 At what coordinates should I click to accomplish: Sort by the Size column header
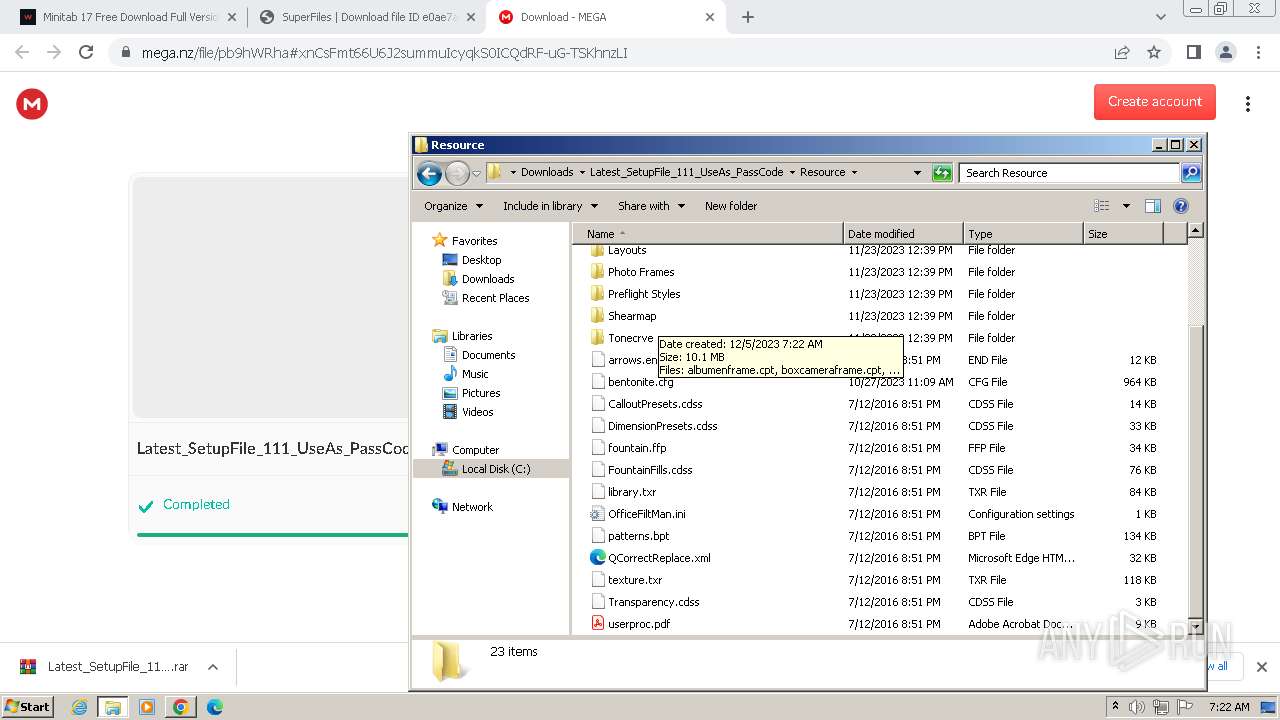pyautogui.click(x=1124, y=234)
